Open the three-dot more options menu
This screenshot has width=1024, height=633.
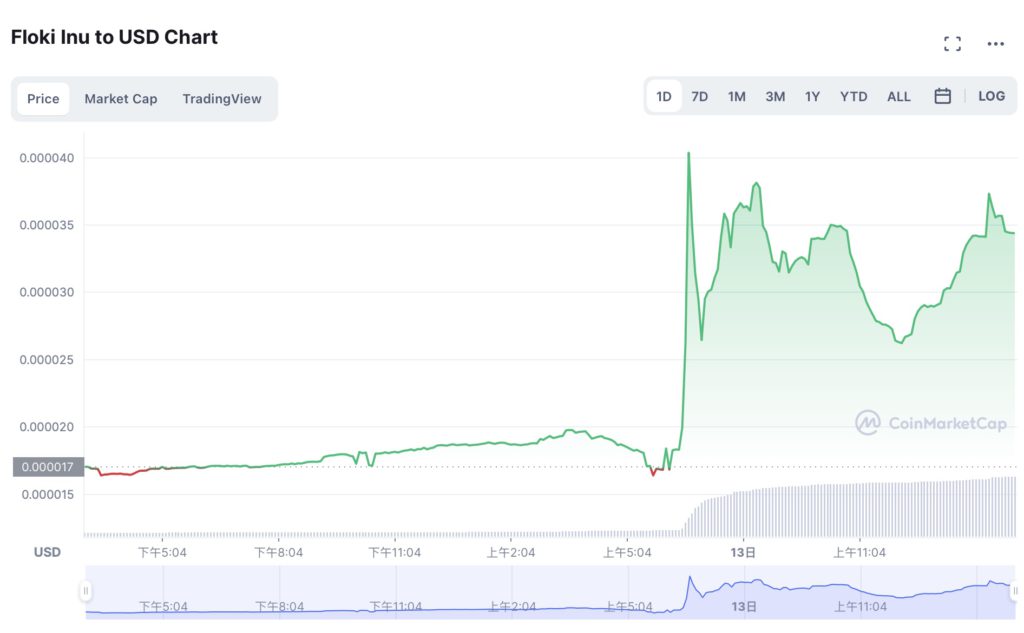coord(995,44)
